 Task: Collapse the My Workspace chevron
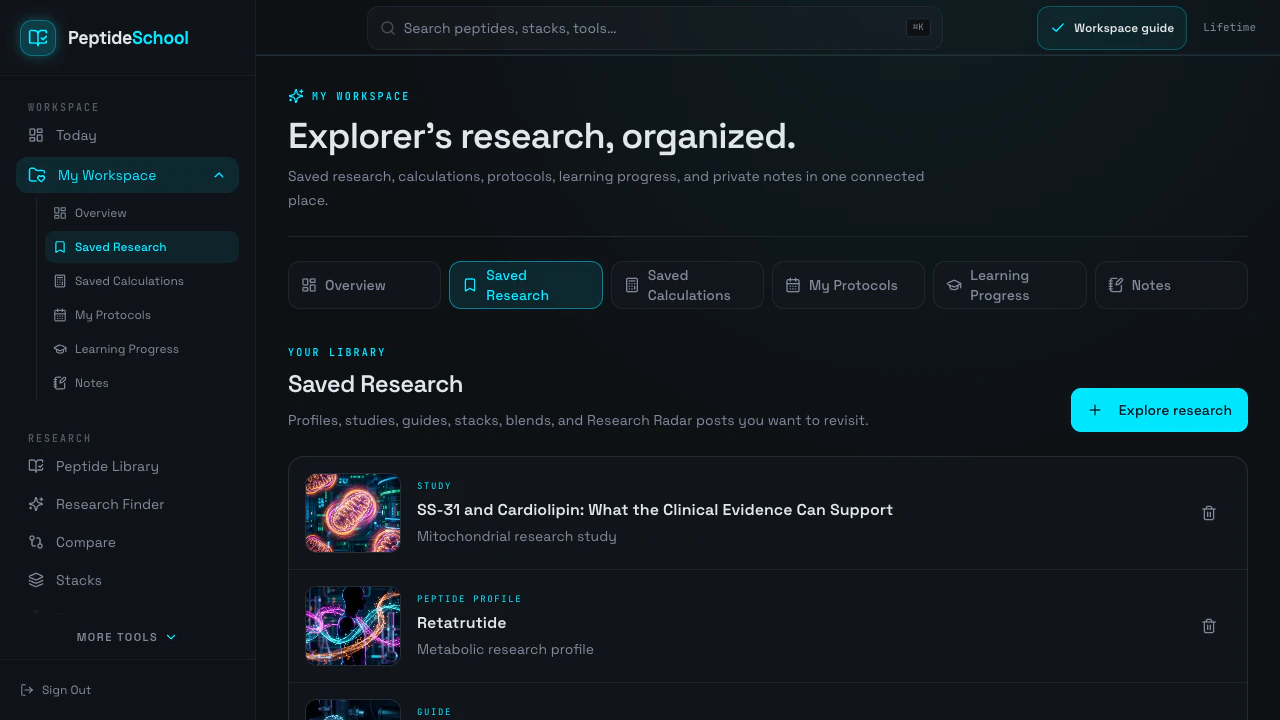coord(219,175)
